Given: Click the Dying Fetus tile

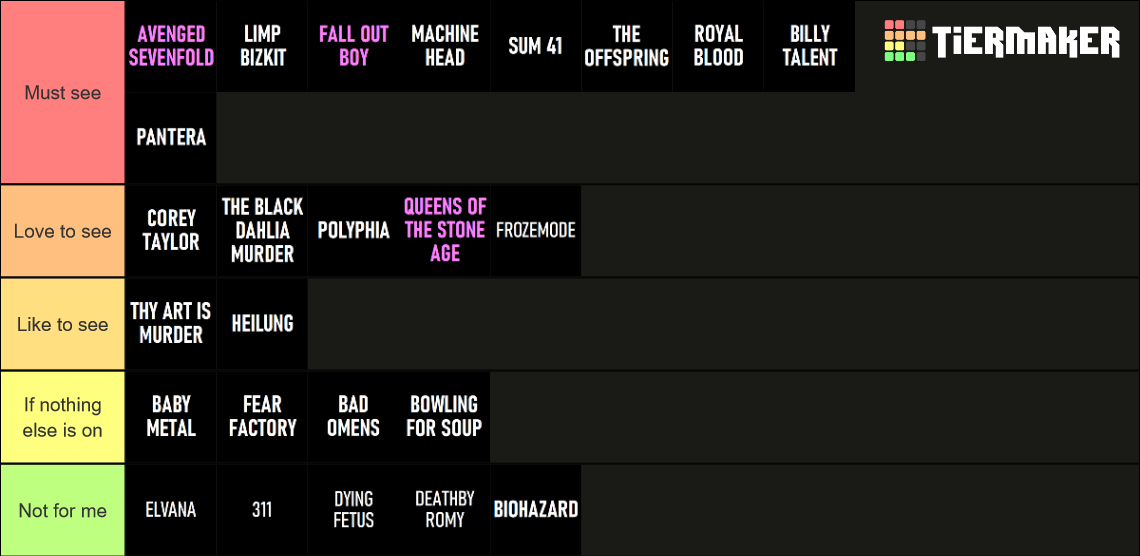Looking at the screenshot, I should click(353, 509).
